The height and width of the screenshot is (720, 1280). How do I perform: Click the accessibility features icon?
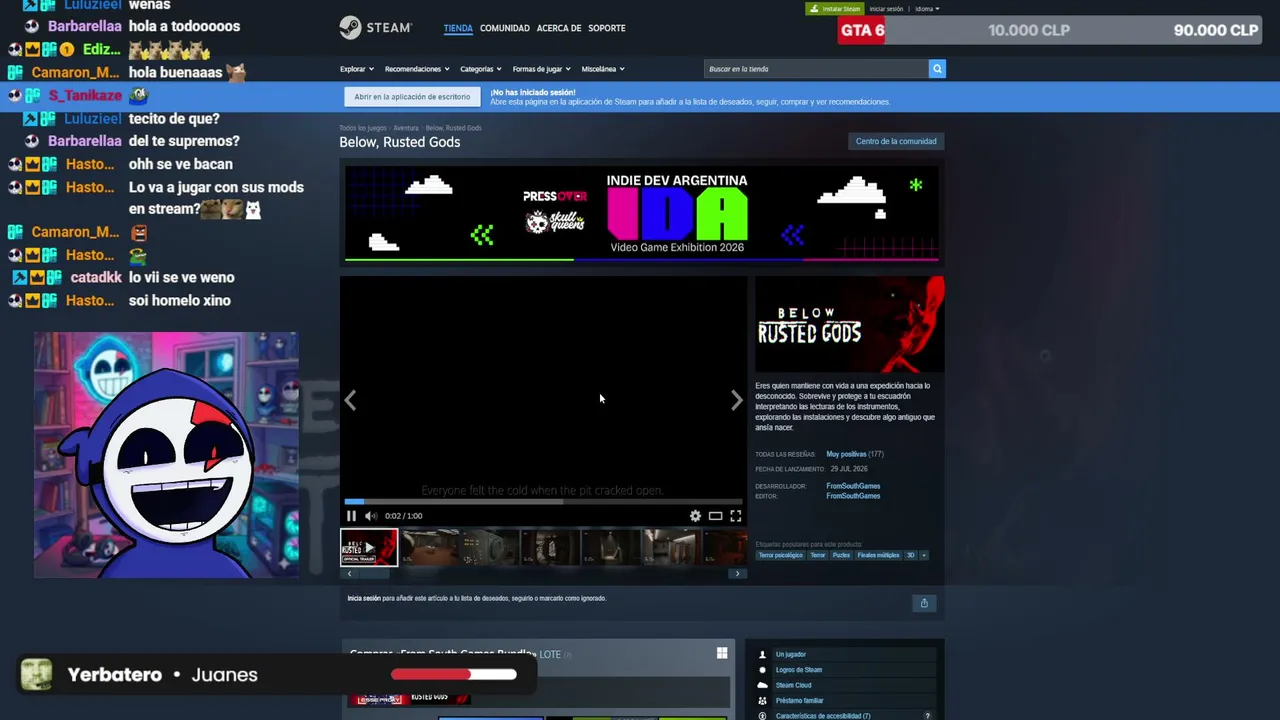pyautogui.click(x=763, y=716)
